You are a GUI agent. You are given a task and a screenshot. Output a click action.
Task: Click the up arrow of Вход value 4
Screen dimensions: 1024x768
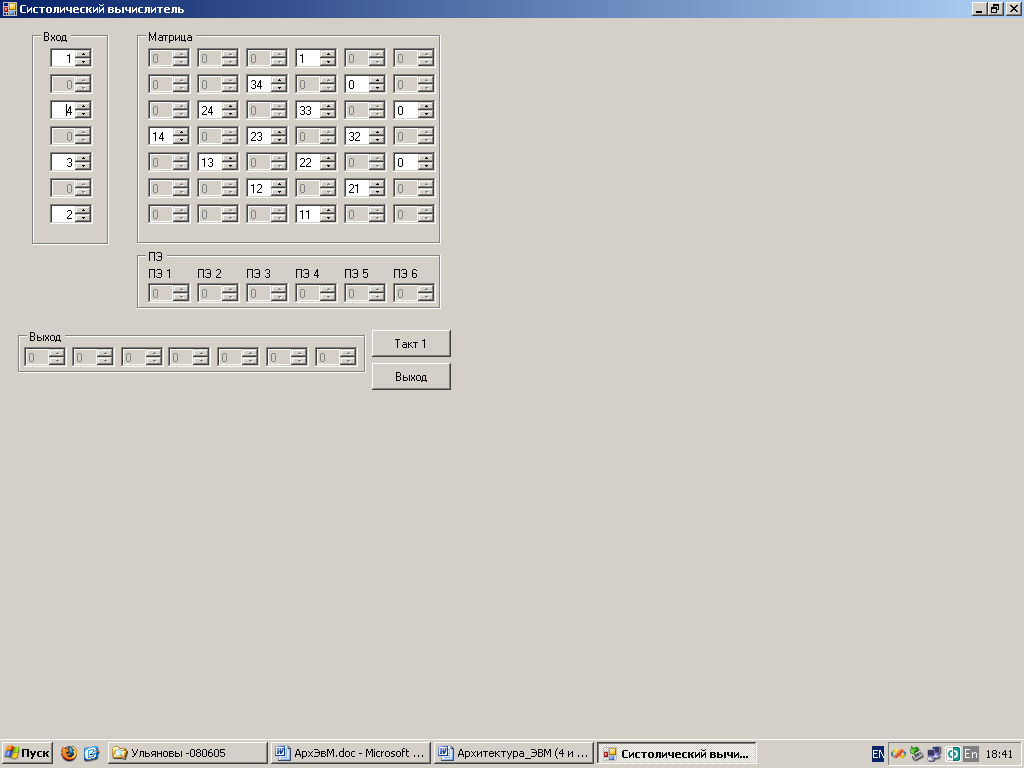[83, 106]
